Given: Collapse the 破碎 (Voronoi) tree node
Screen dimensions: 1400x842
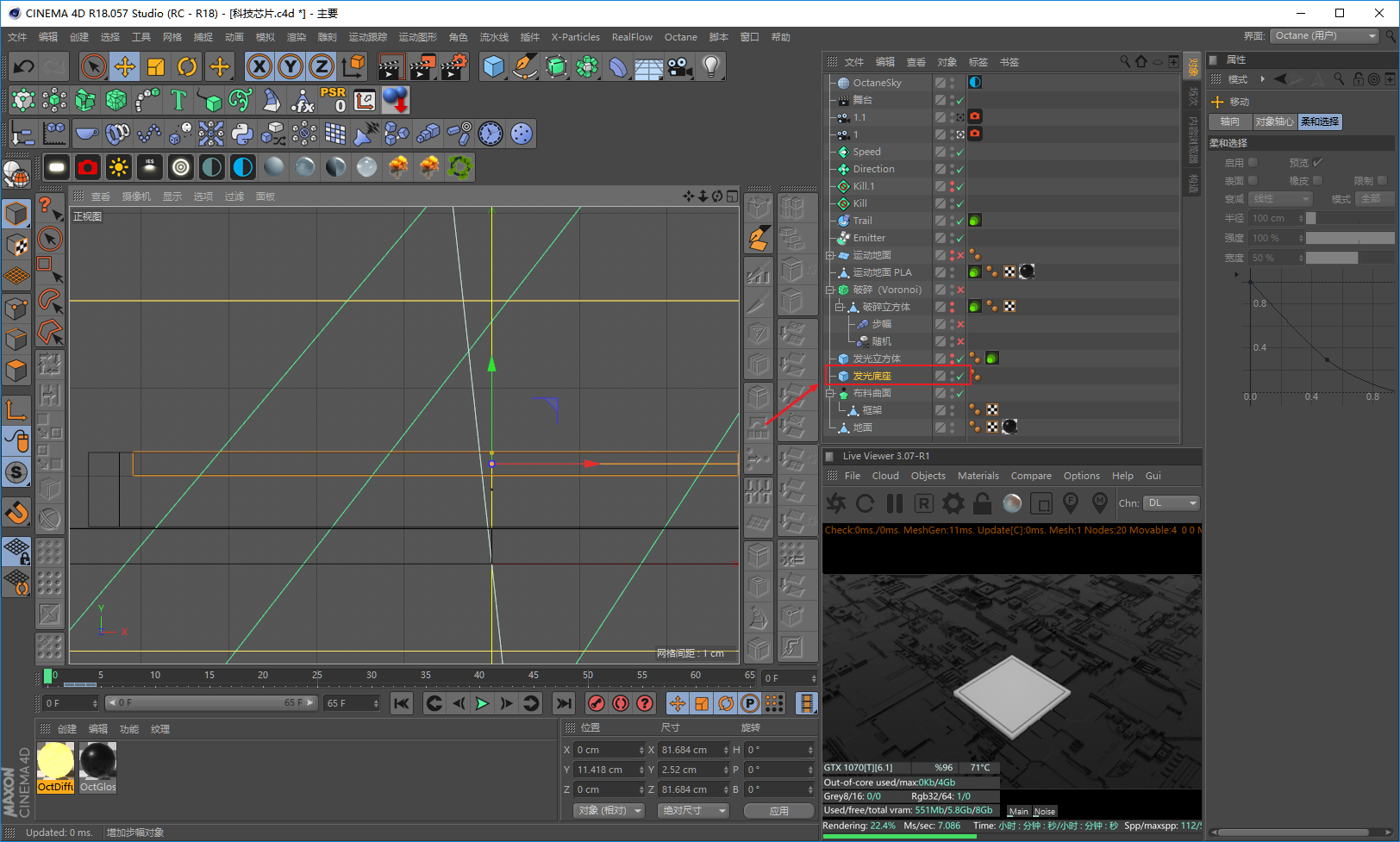Looking at the screenshot, I should point(829,290).
